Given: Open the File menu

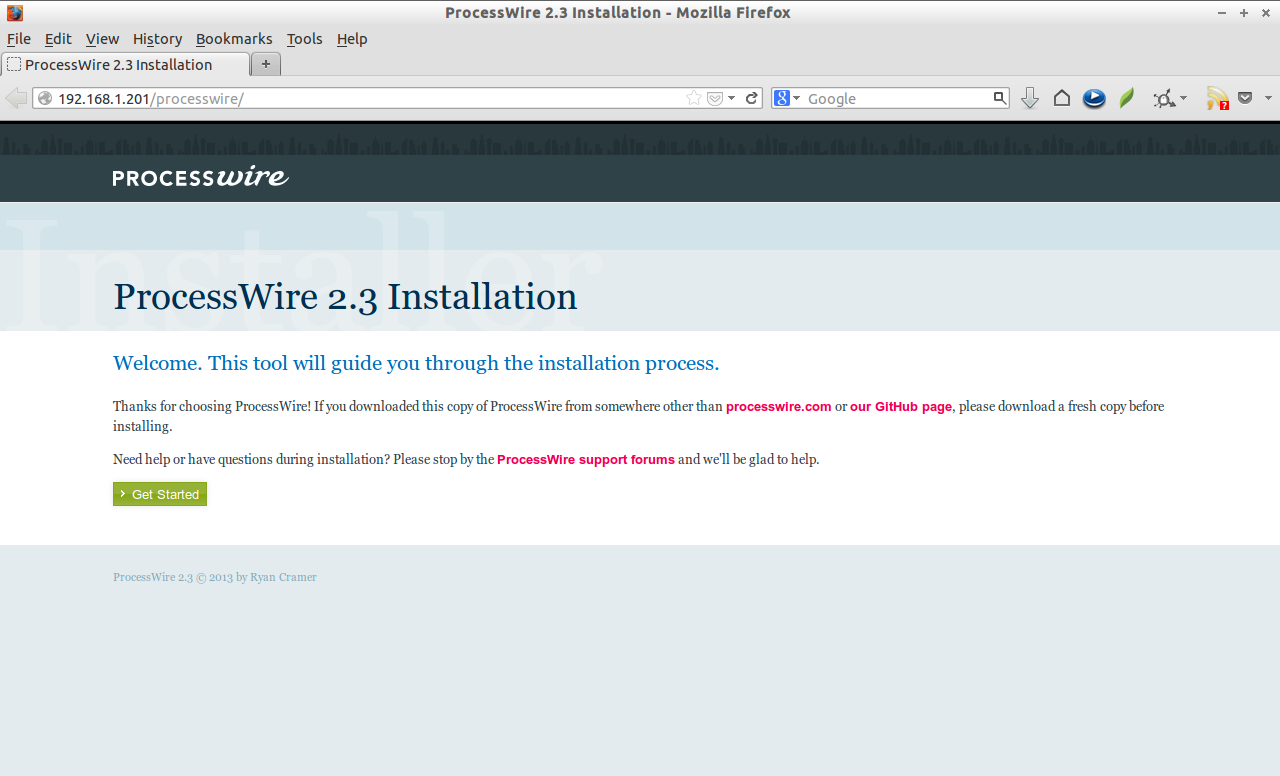Looking at the screenshot, I should (19, 39).
